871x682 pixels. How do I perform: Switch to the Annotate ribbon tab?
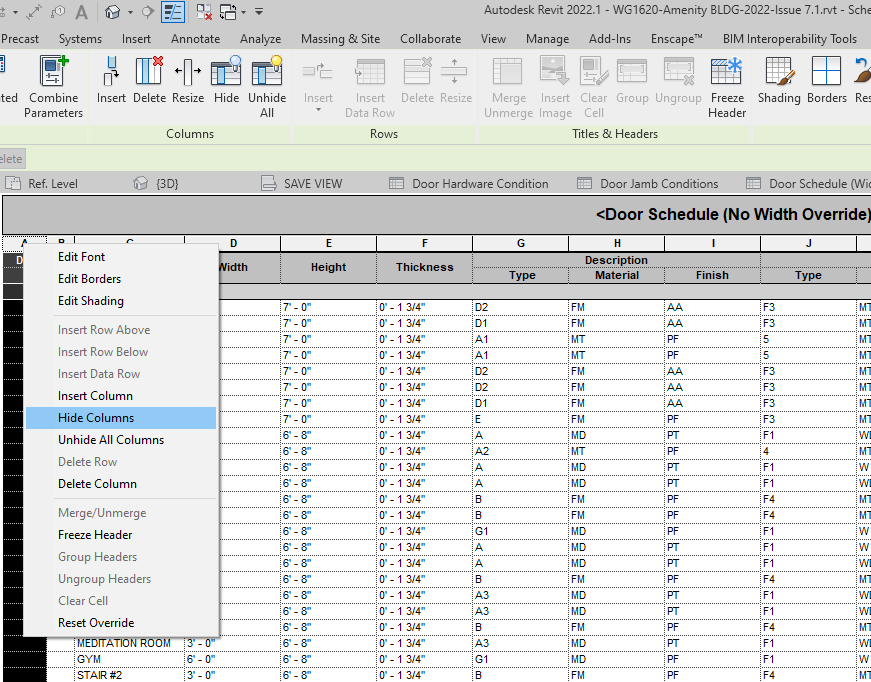coord(195,38)
